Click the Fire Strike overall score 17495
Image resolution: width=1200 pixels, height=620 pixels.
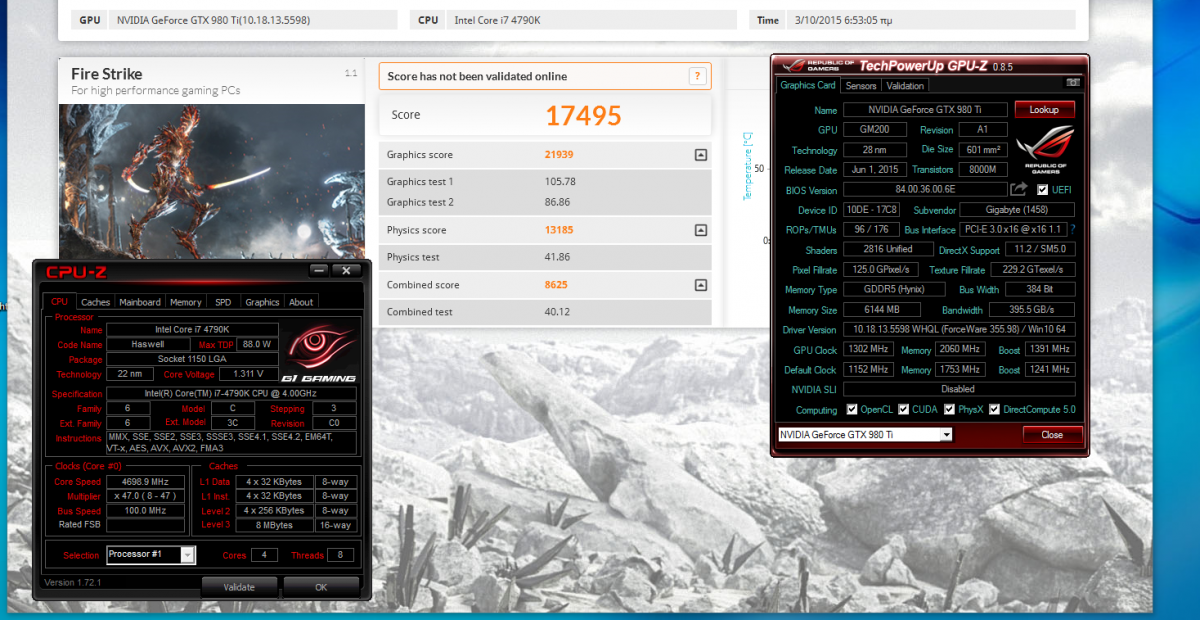pos(583,115)
